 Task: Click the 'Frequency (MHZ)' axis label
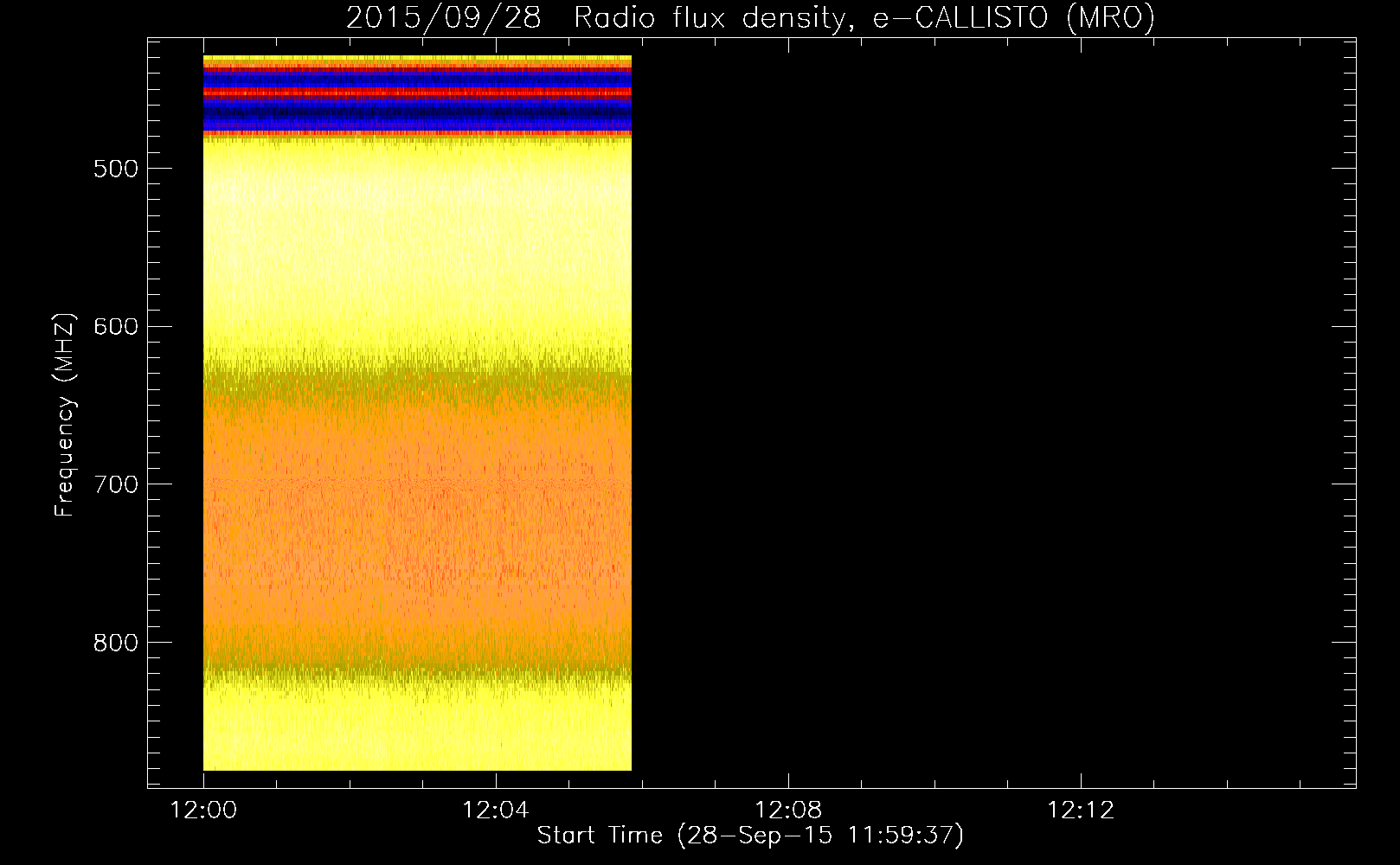[x=64, y=415]
